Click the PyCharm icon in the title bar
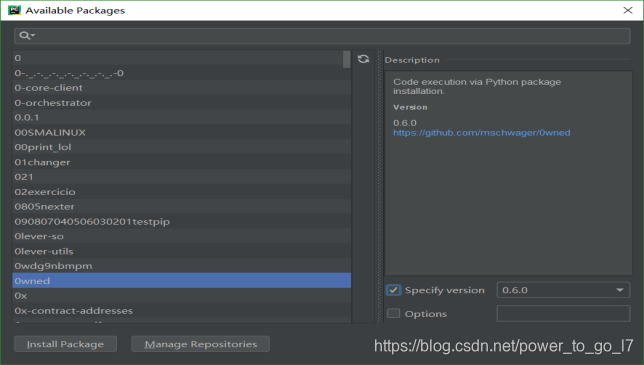Viewport: 644px width, 365px height. pyautogui.click(x=14, y=10)
